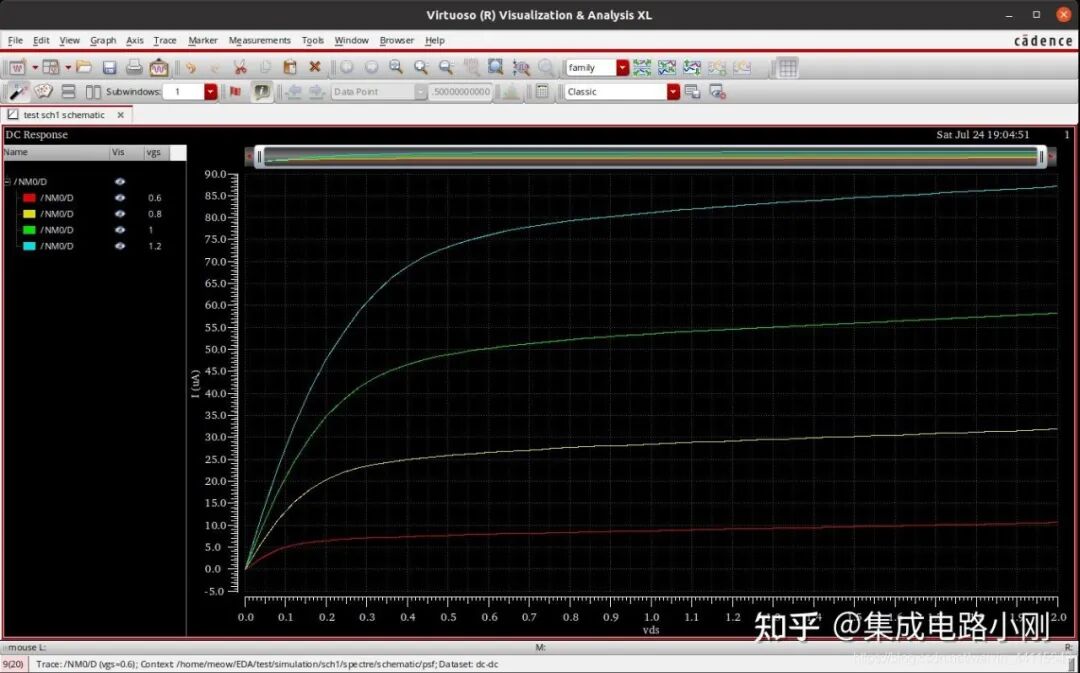Image resolution: width=1080 pixels, height=673 pixels.
Task: Click the yellow color swatch for the vgs=0.8 trace
Action: pos(29,214)
